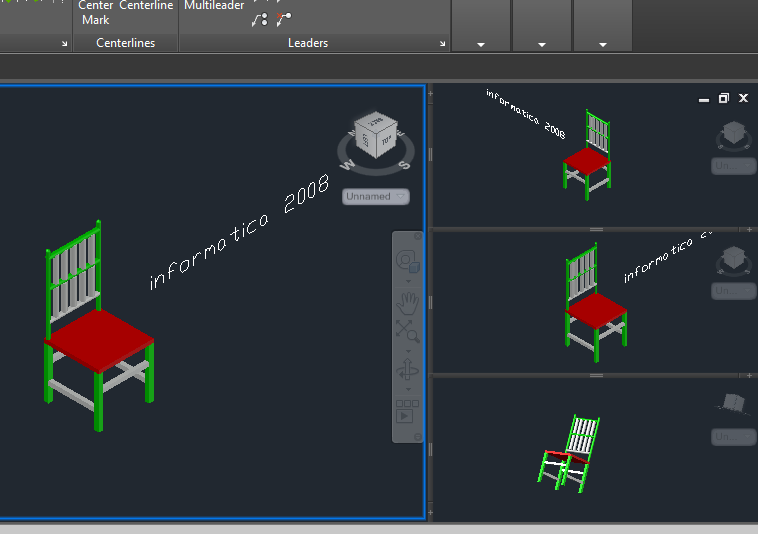Click the Center Mark tool
The width and height of the screenshot is (758, 534).
[96, 12]
